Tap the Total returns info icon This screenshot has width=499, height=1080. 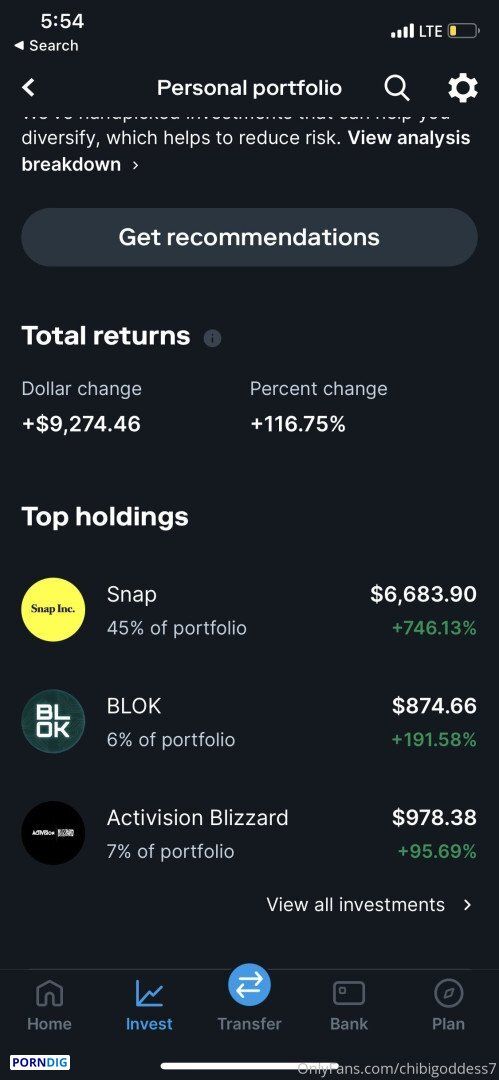pos(212,338)
